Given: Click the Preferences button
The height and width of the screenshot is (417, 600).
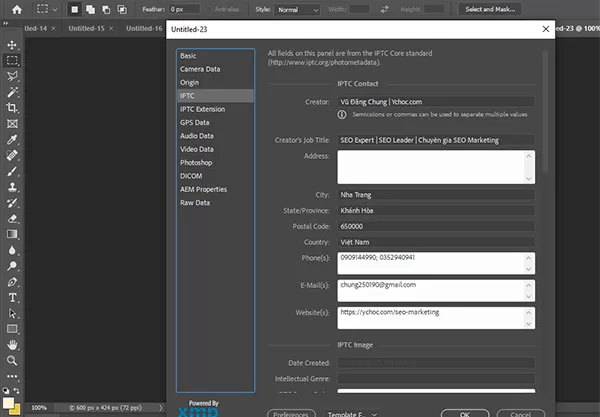Looking at the screenshot, I should (291, 414).
